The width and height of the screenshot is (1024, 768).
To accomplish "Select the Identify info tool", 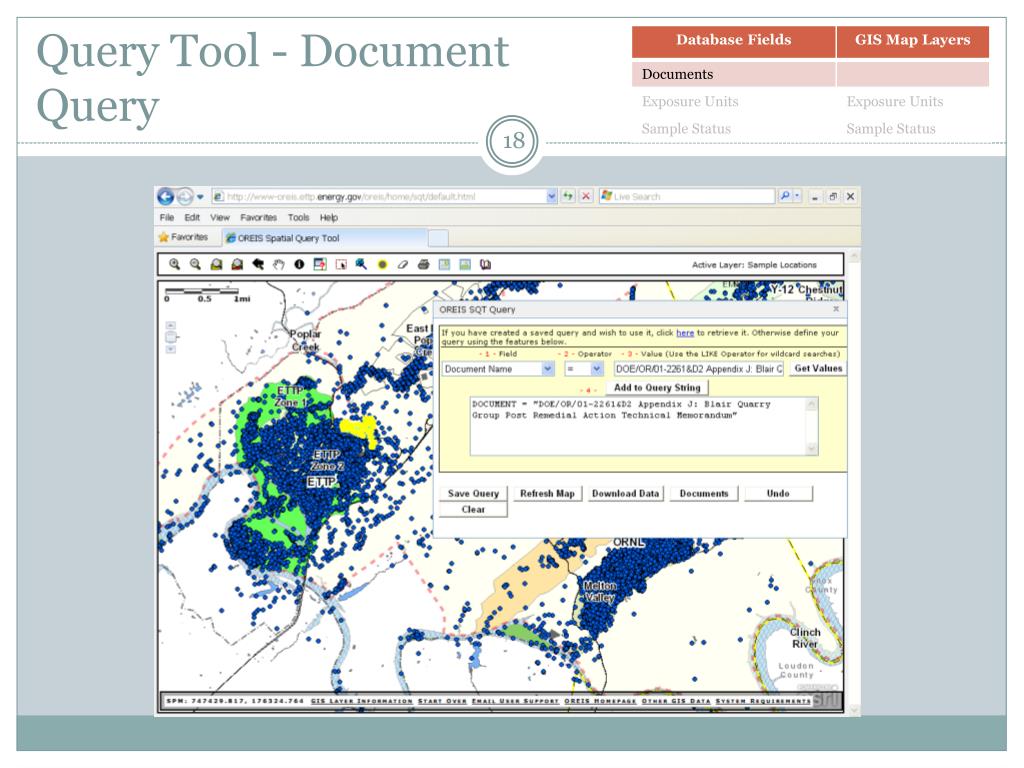I will point(299,264).
